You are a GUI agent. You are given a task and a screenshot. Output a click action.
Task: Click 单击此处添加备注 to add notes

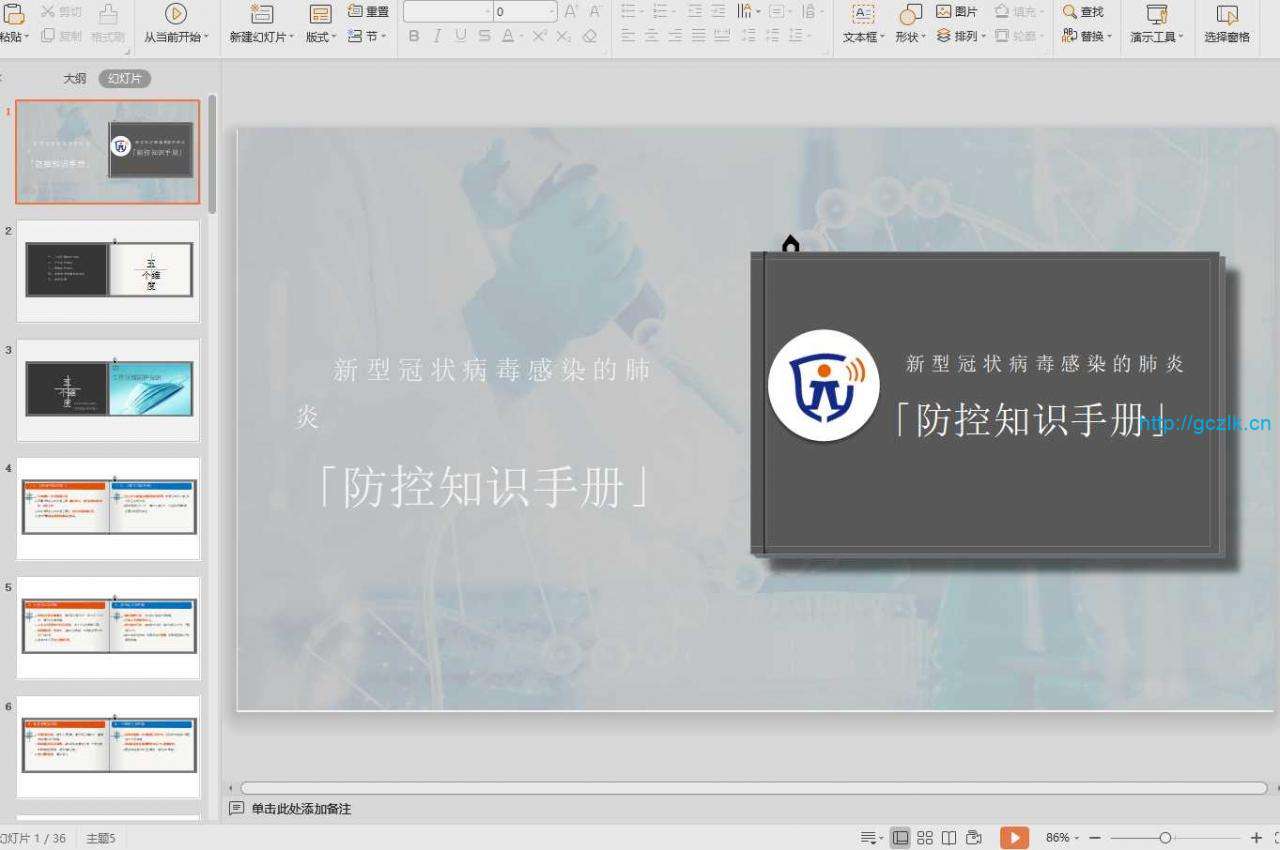click(300, 809)
